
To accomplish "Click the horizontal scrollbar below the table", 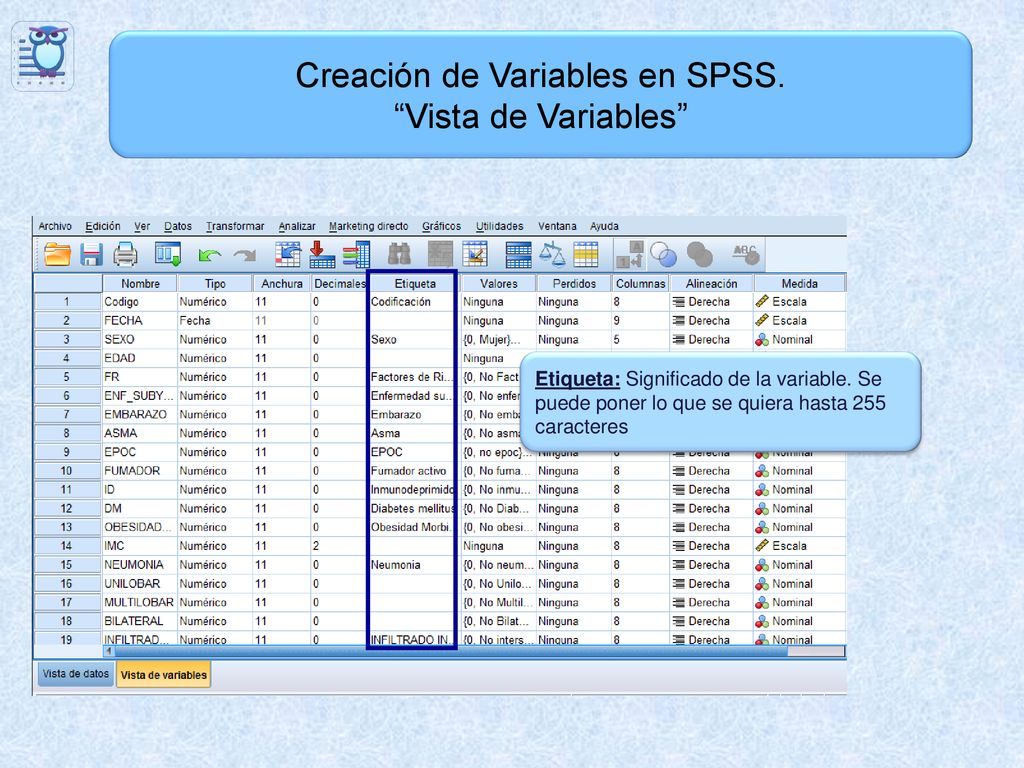I will coord(451,651).
